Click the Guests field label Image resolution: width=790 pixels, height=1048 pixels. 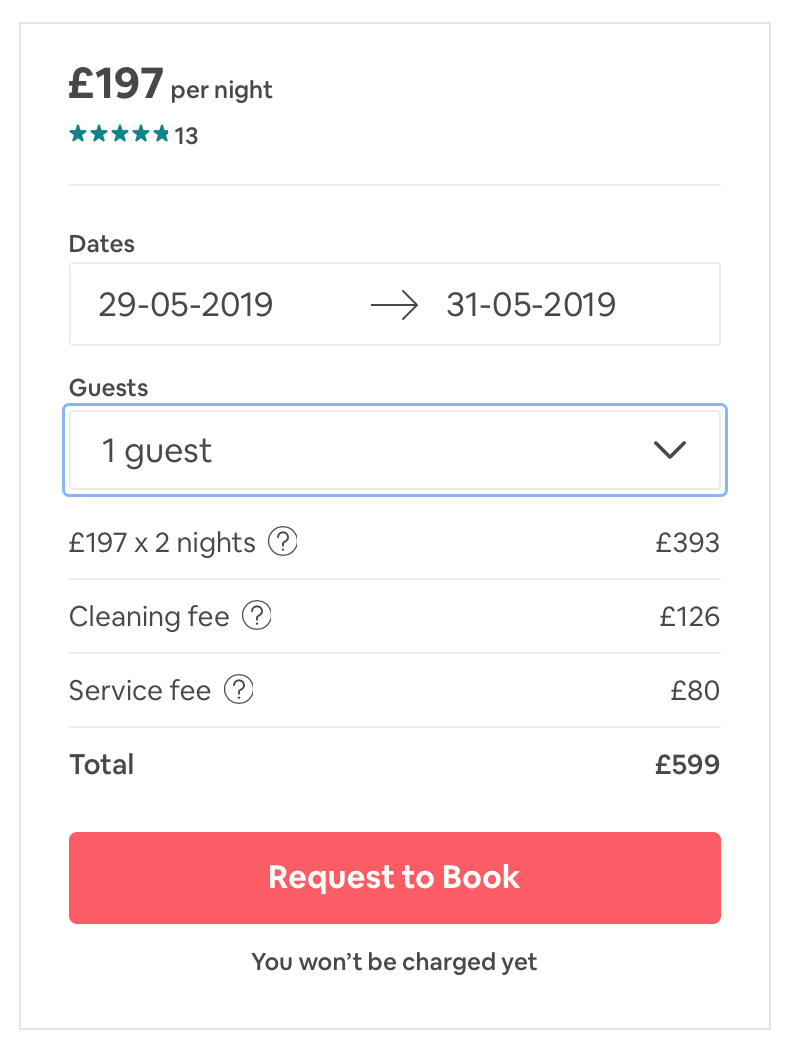(108, 387)
